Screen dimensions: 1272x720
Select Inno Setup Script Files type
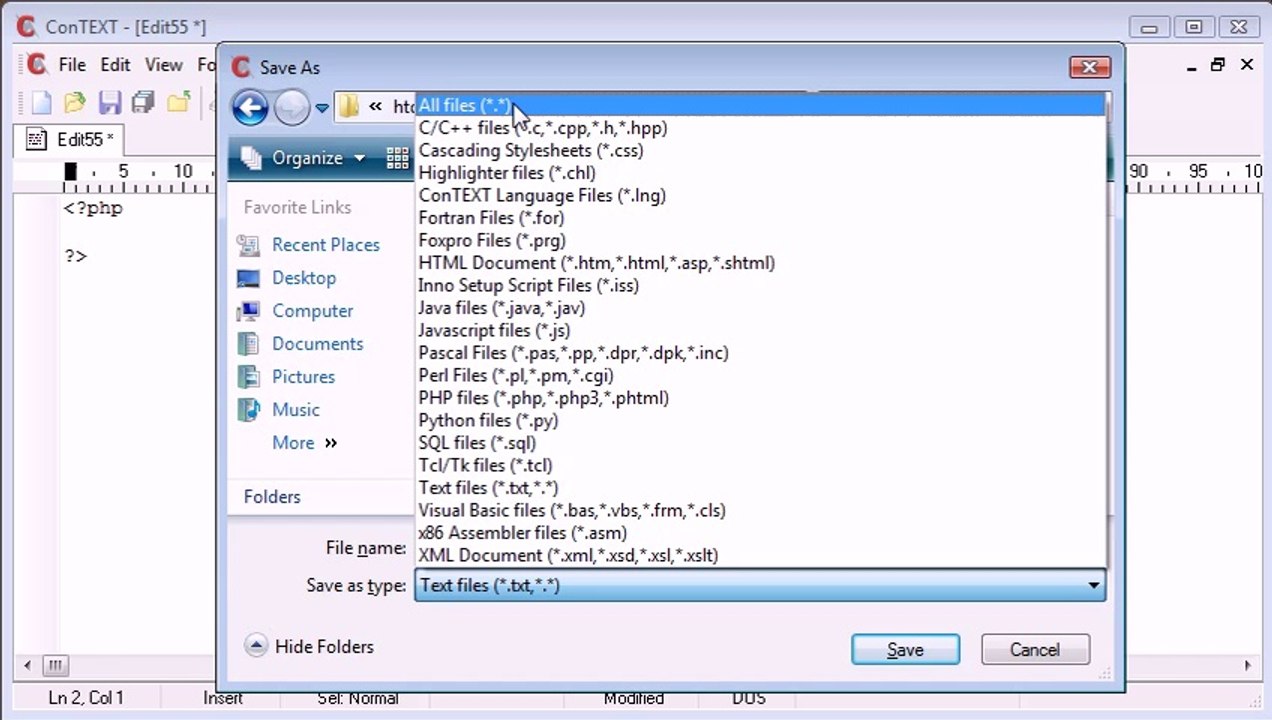761,285
